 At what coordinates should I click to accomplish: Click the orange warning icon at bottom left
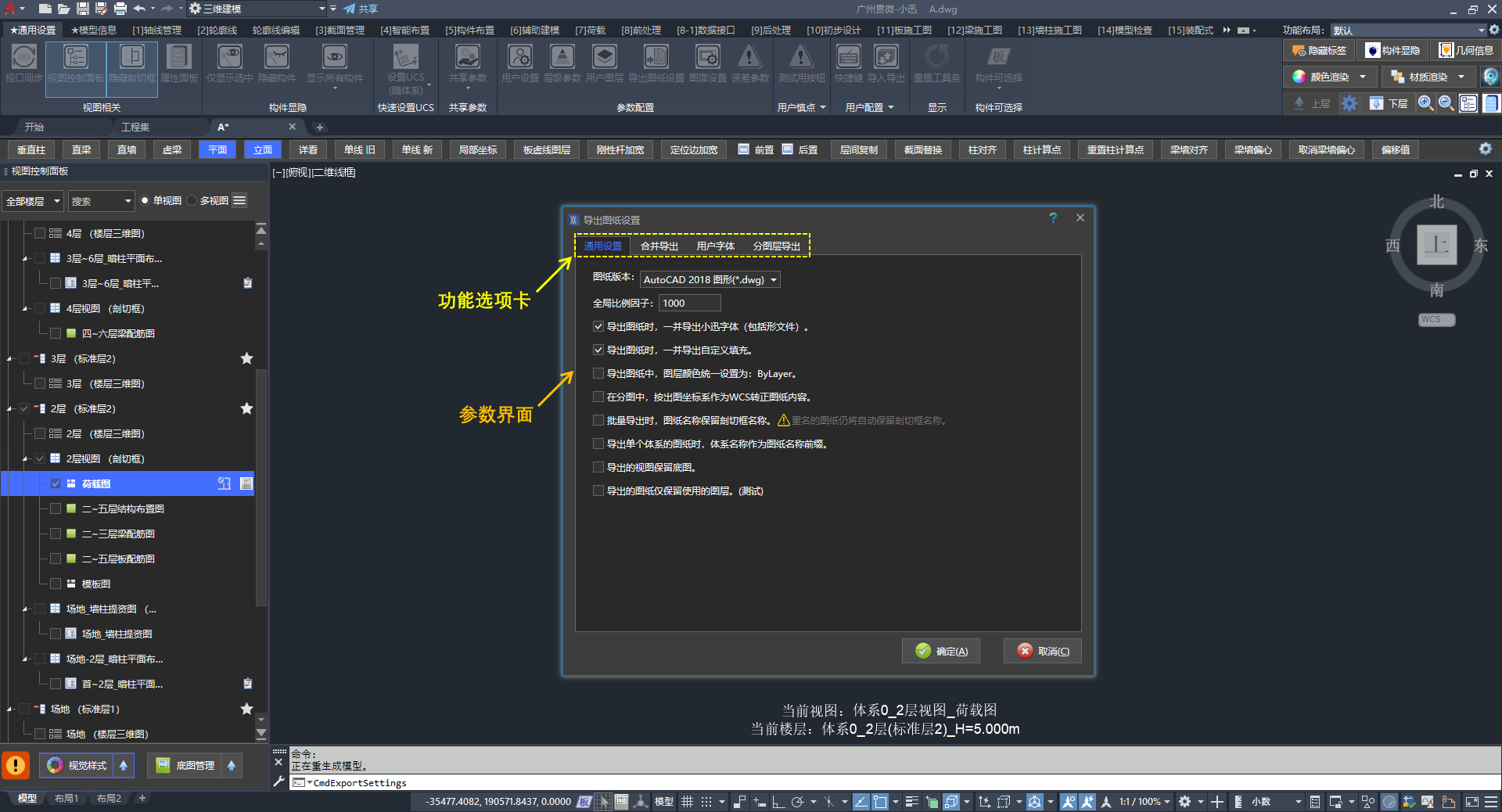point(16,765)
